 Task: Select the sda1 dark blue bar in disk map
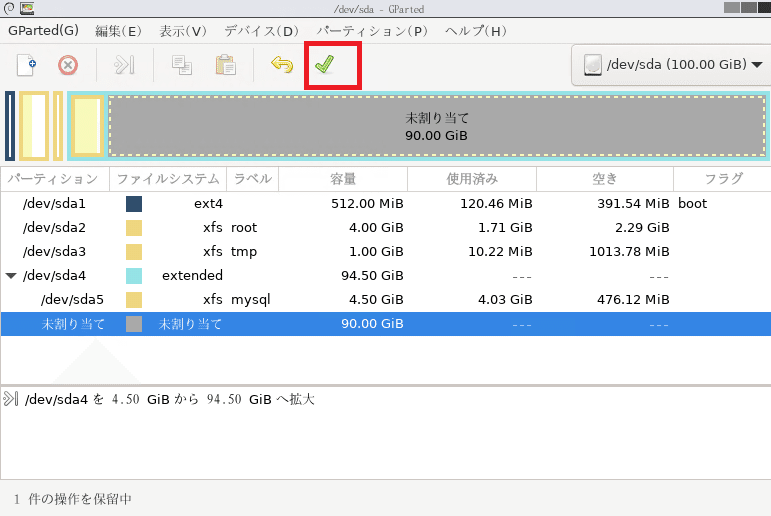click(x=10, y=126)
